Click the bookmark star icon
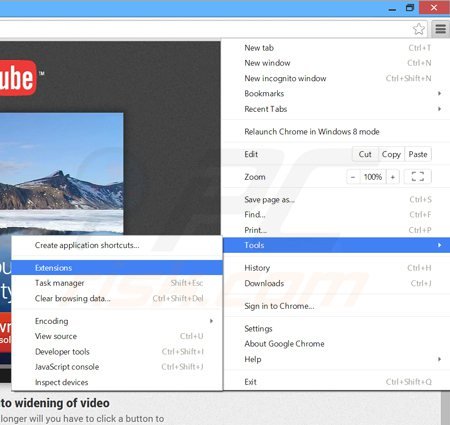This screenshot has height=425, width=450. point(419,29)
